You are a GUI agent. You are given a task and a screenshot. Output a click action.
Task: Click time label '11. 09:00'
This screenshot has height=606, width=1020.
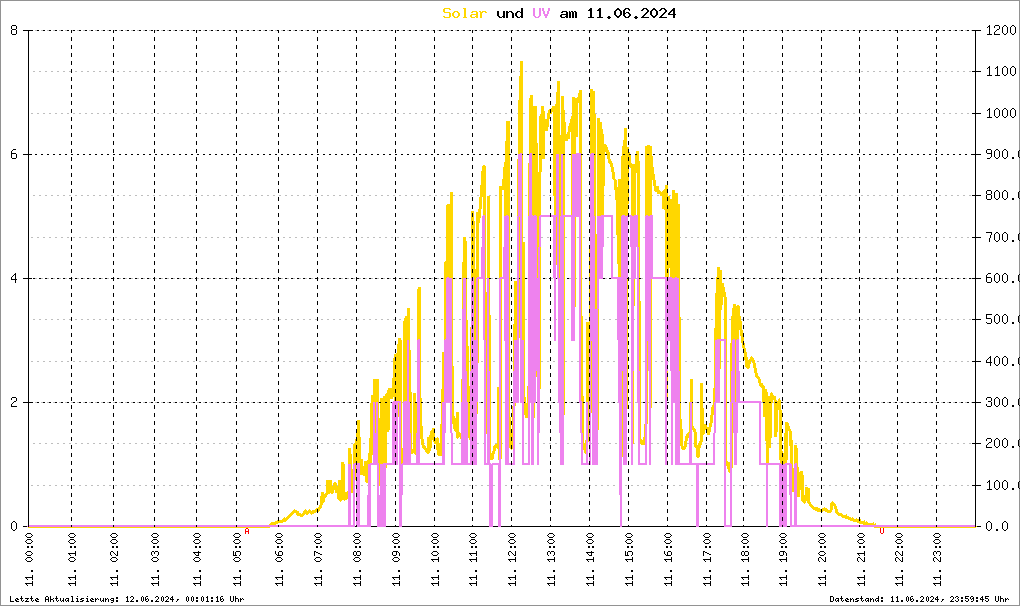pyautogui.click(x=396, y=559)
